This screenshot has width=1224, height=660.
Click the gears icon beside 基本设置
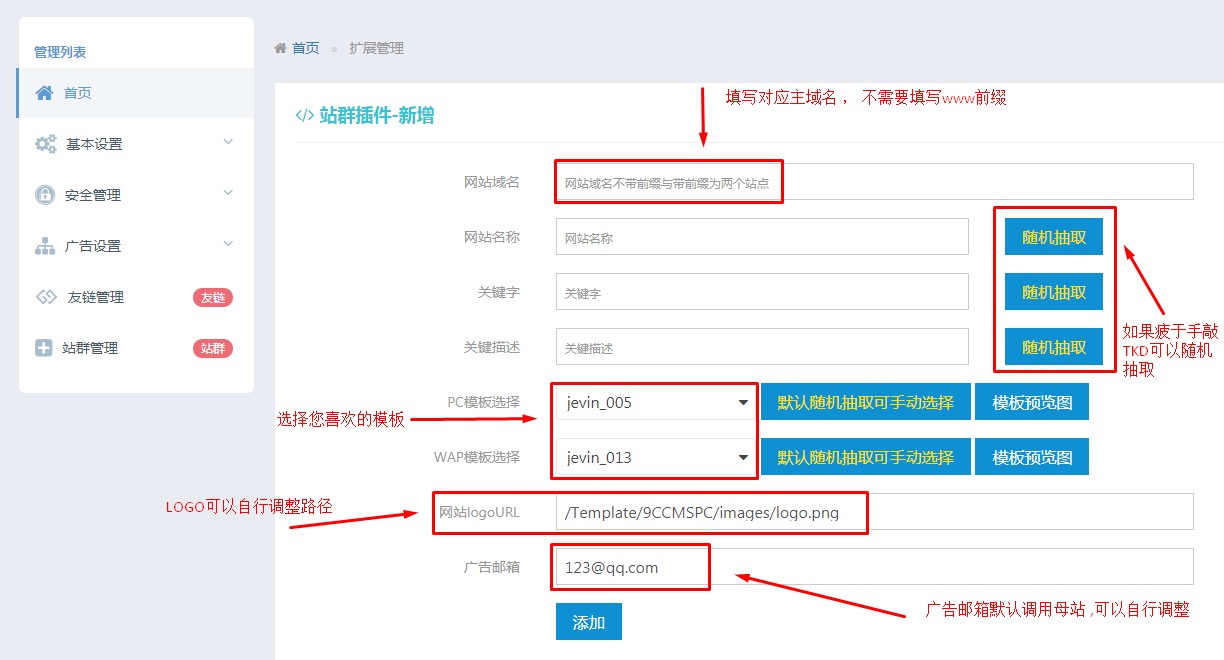46,144
